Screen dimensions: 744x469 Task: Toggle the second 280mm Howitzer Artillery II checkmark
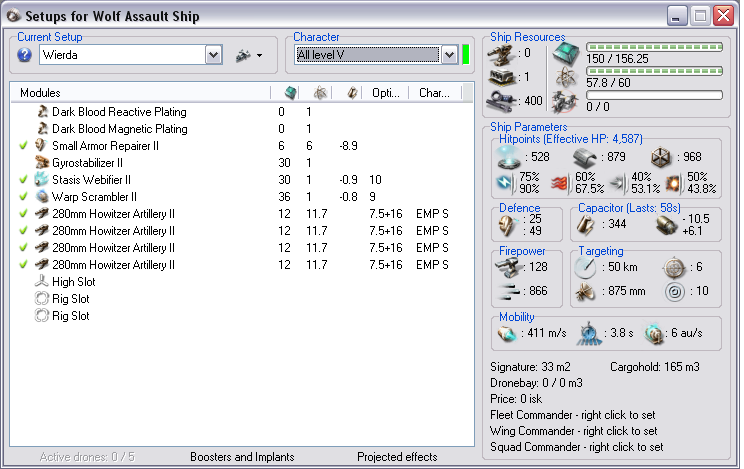(x=23, y=231)
